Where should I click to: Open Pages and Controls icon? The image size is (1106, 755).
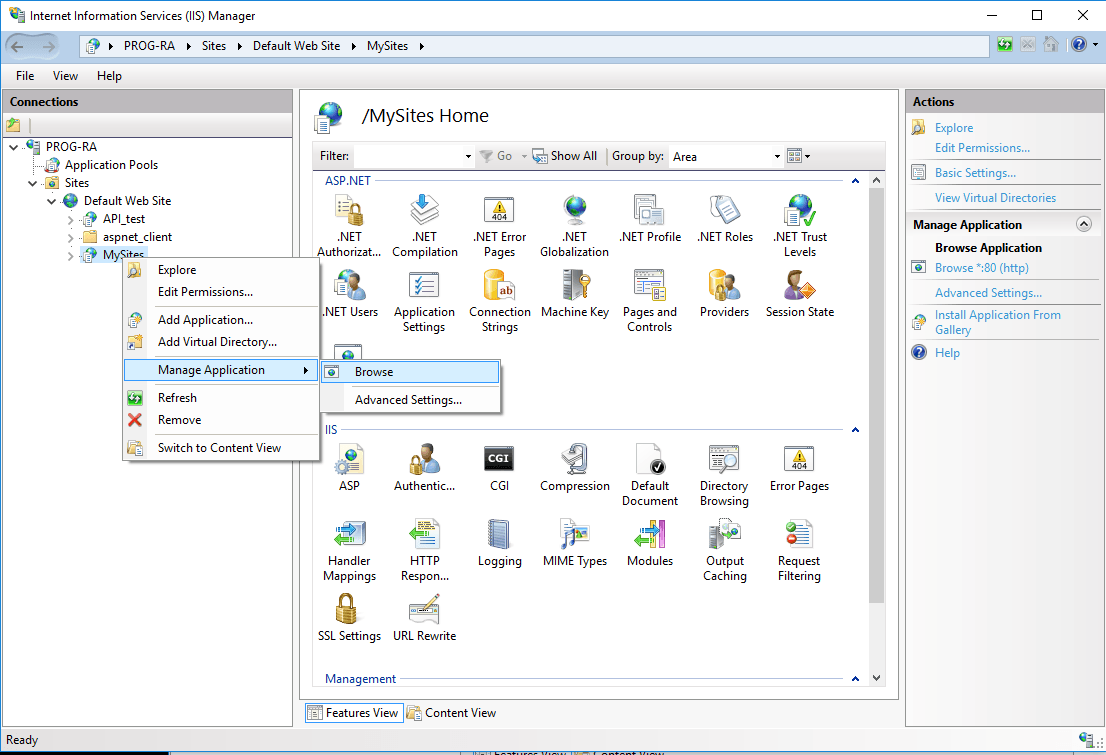[650, 285]
